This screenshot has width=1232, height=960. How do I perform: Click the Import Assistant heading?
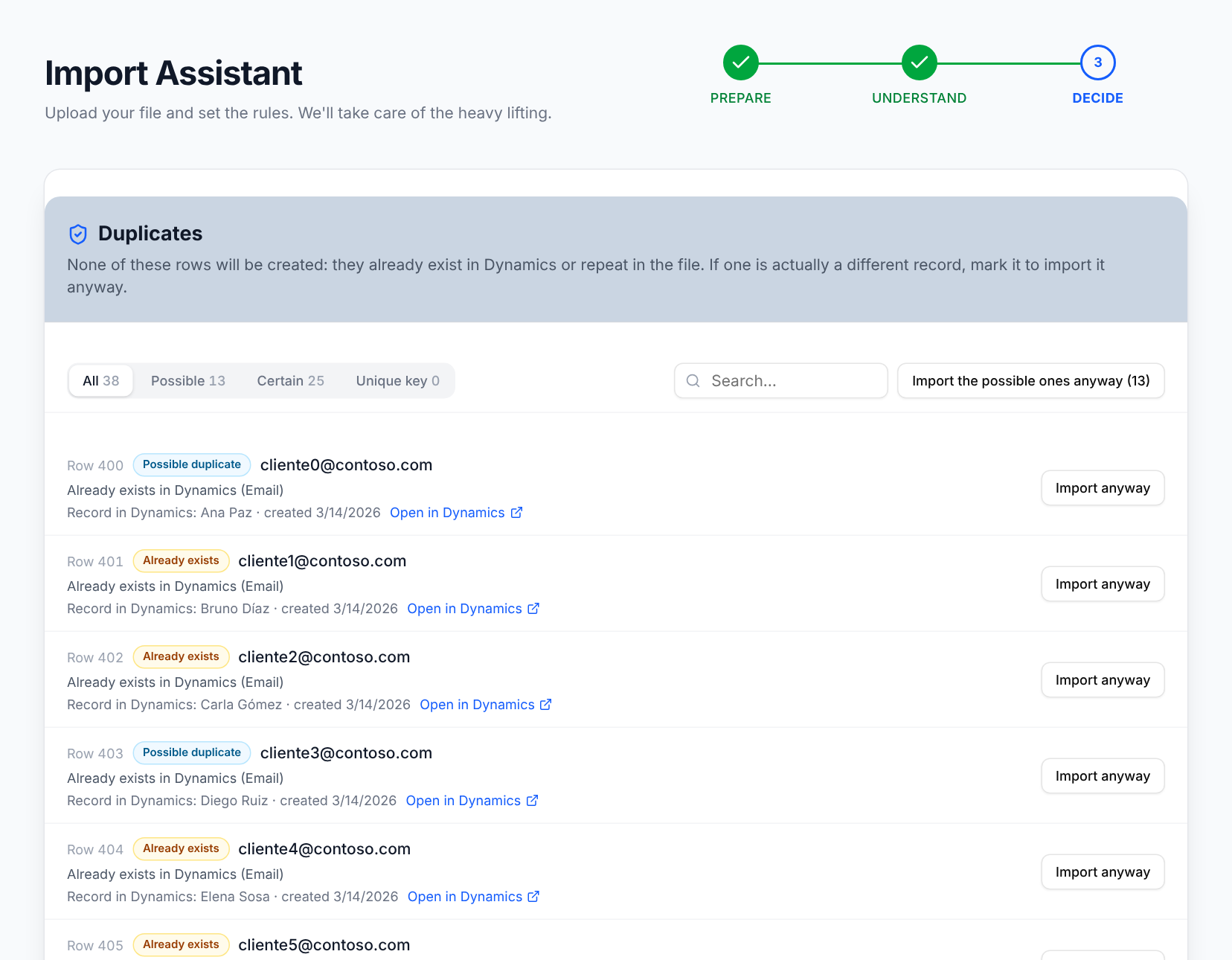coord(173,73)
